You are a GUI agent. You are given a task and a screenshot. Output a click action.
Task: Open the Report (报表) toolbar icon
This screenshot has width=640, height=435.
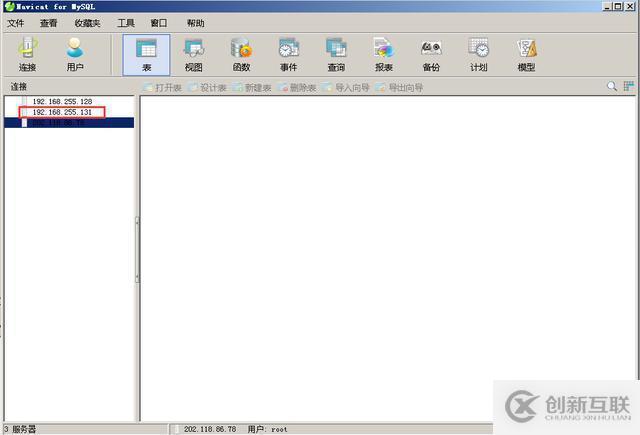coord(384,55)
